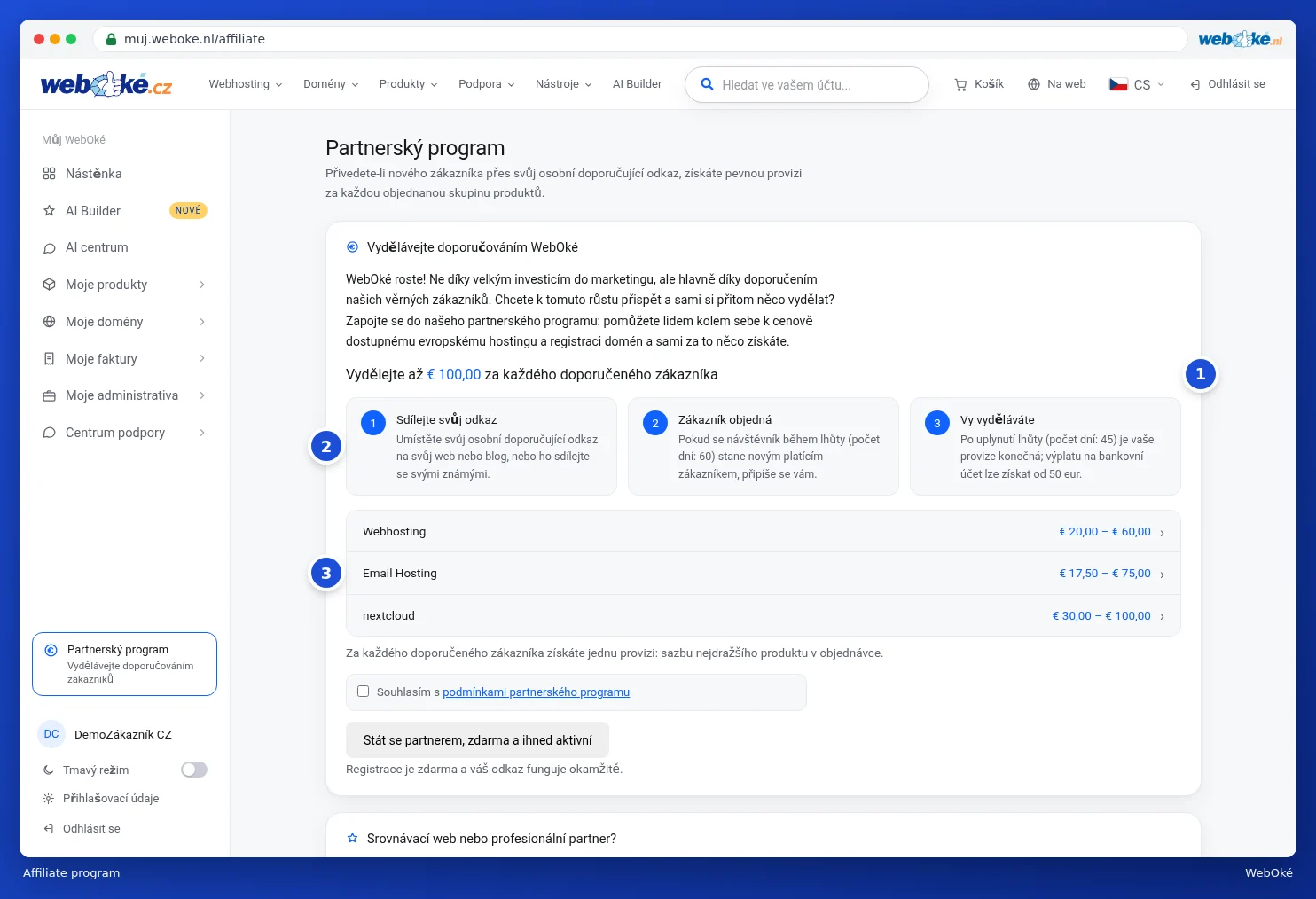Open the Webhosting dropdown menu
This screenshot has height=899, width=1316.
click(x=246, y=84)
